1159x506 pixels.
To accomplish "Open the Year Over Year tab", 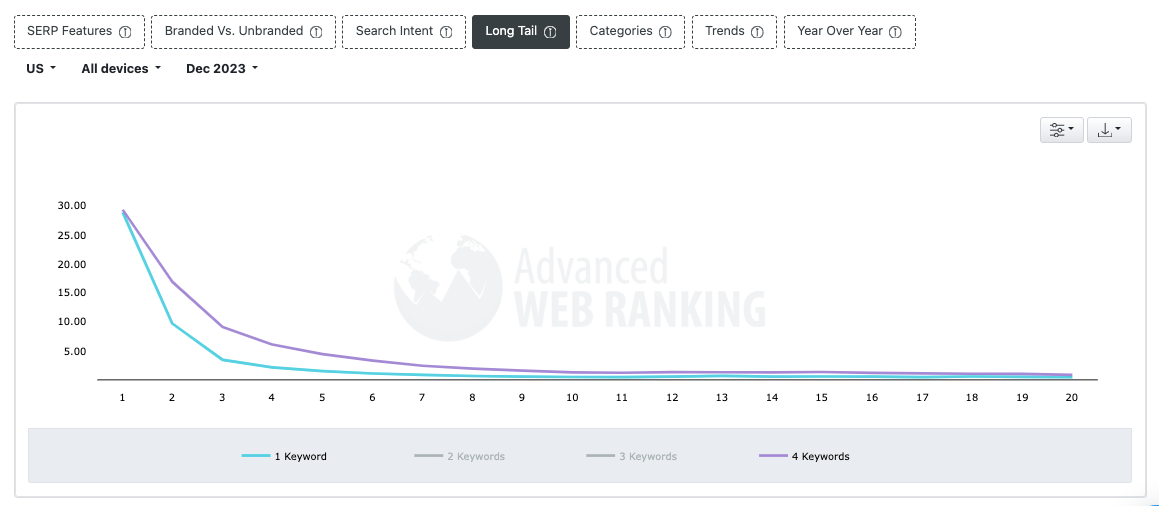I will click(840, 32).
